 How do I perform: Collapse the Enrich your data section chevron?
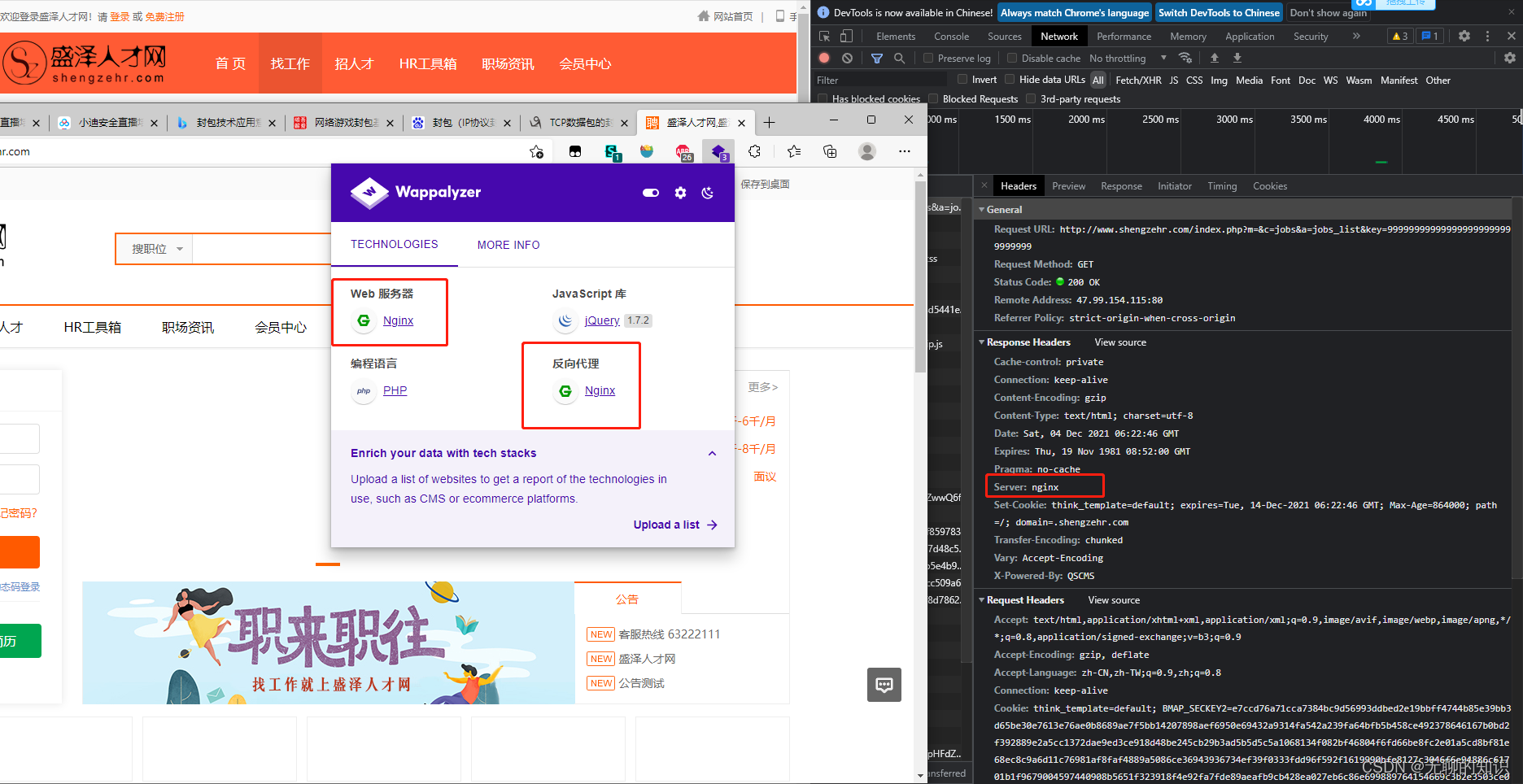712,454
